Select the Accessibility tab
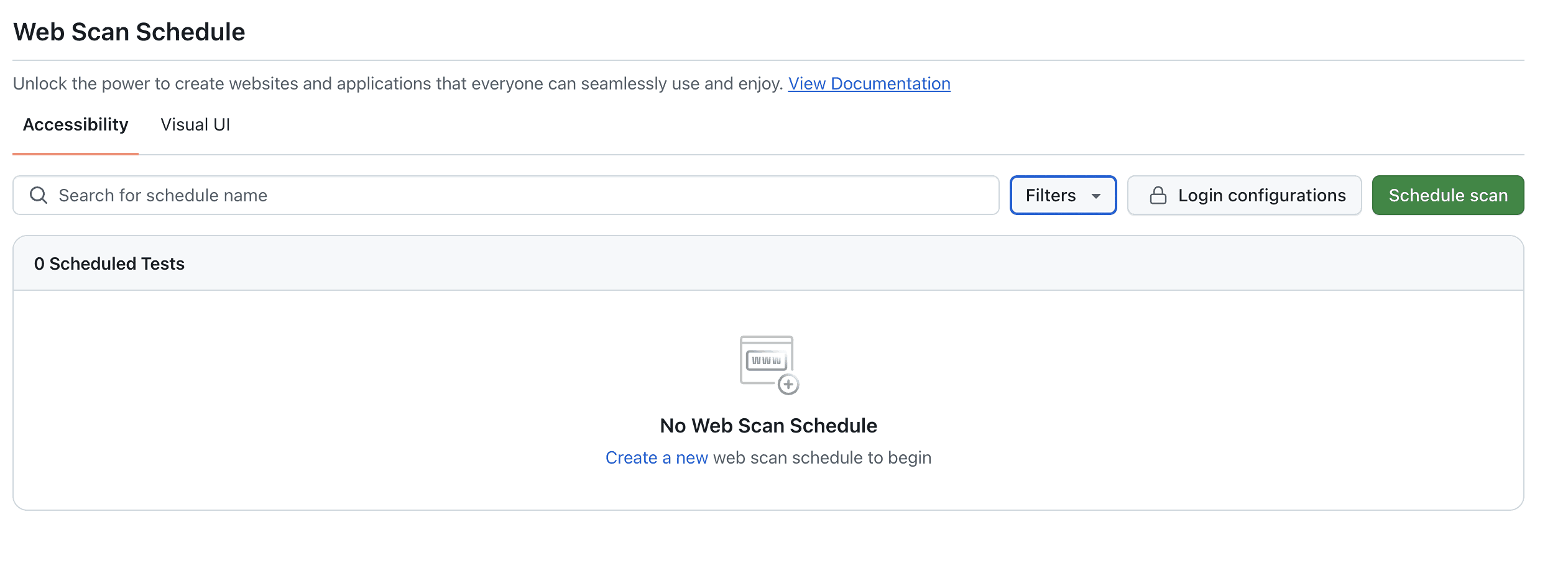This screenshot has width=1568, height=563. tap(75, 124)
